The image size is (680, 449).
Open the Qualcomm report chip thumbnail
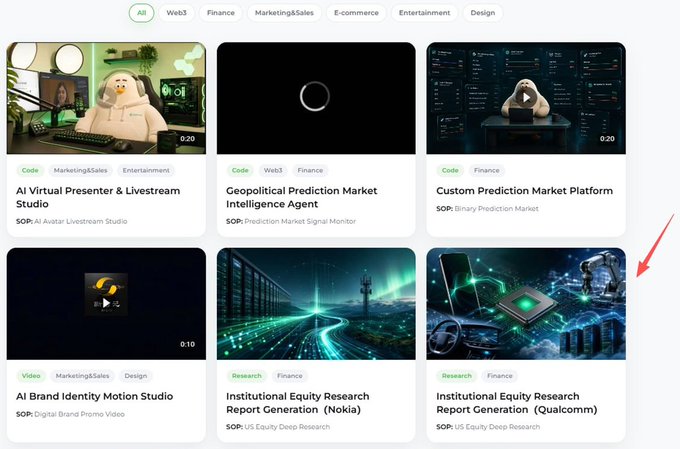(x=526, y=304)
